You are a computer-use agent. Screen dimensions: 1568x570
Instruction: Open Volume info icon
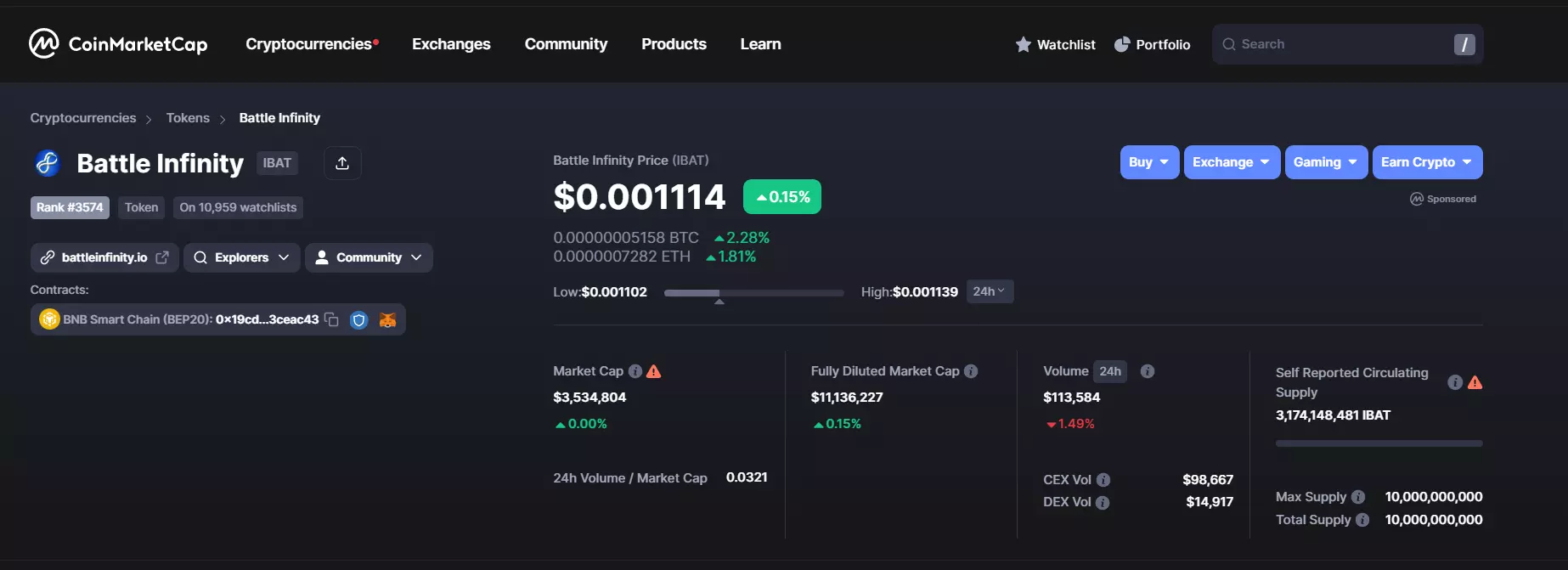tap(1147, 371)
